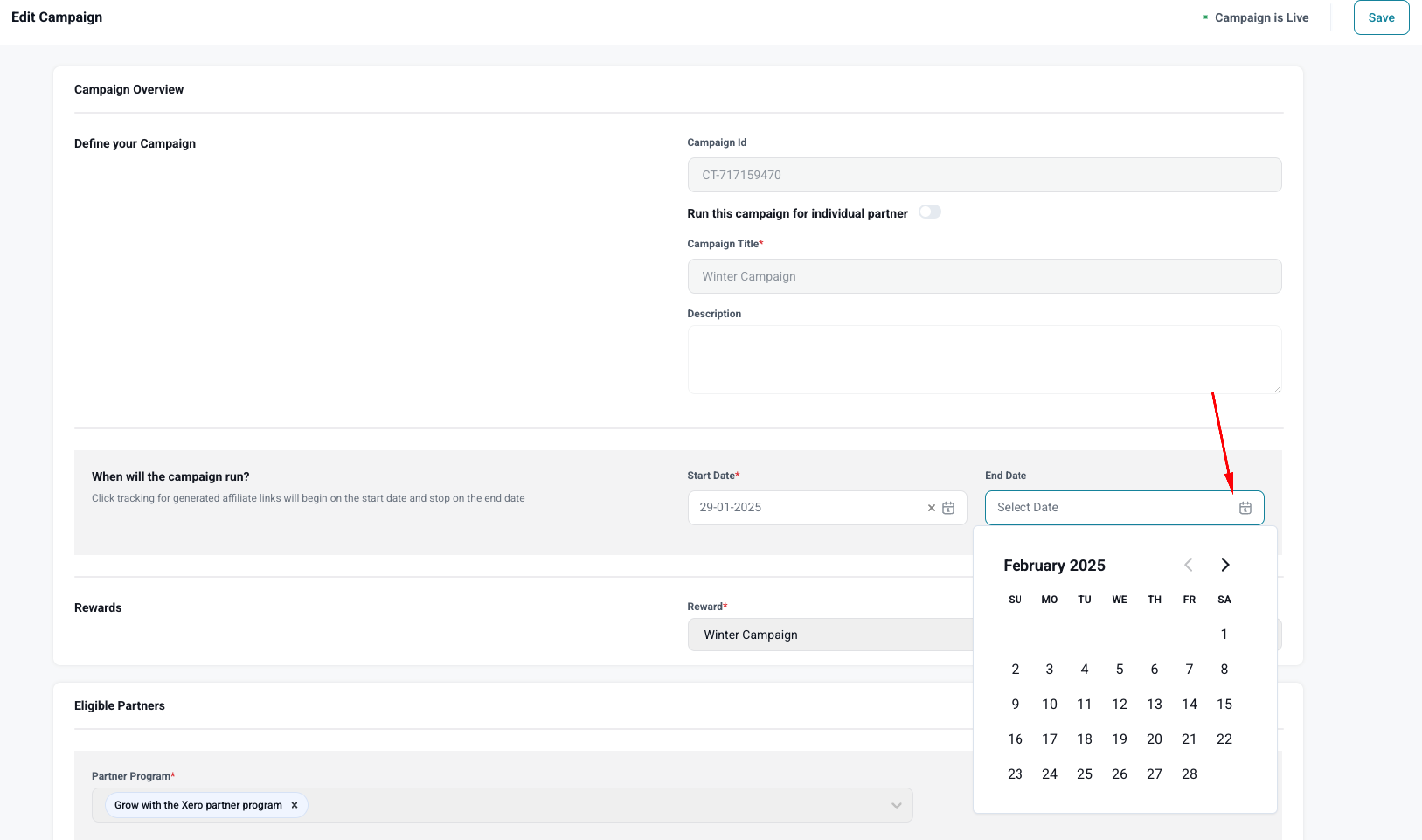Click the Campaign Title field

(983, 276)
